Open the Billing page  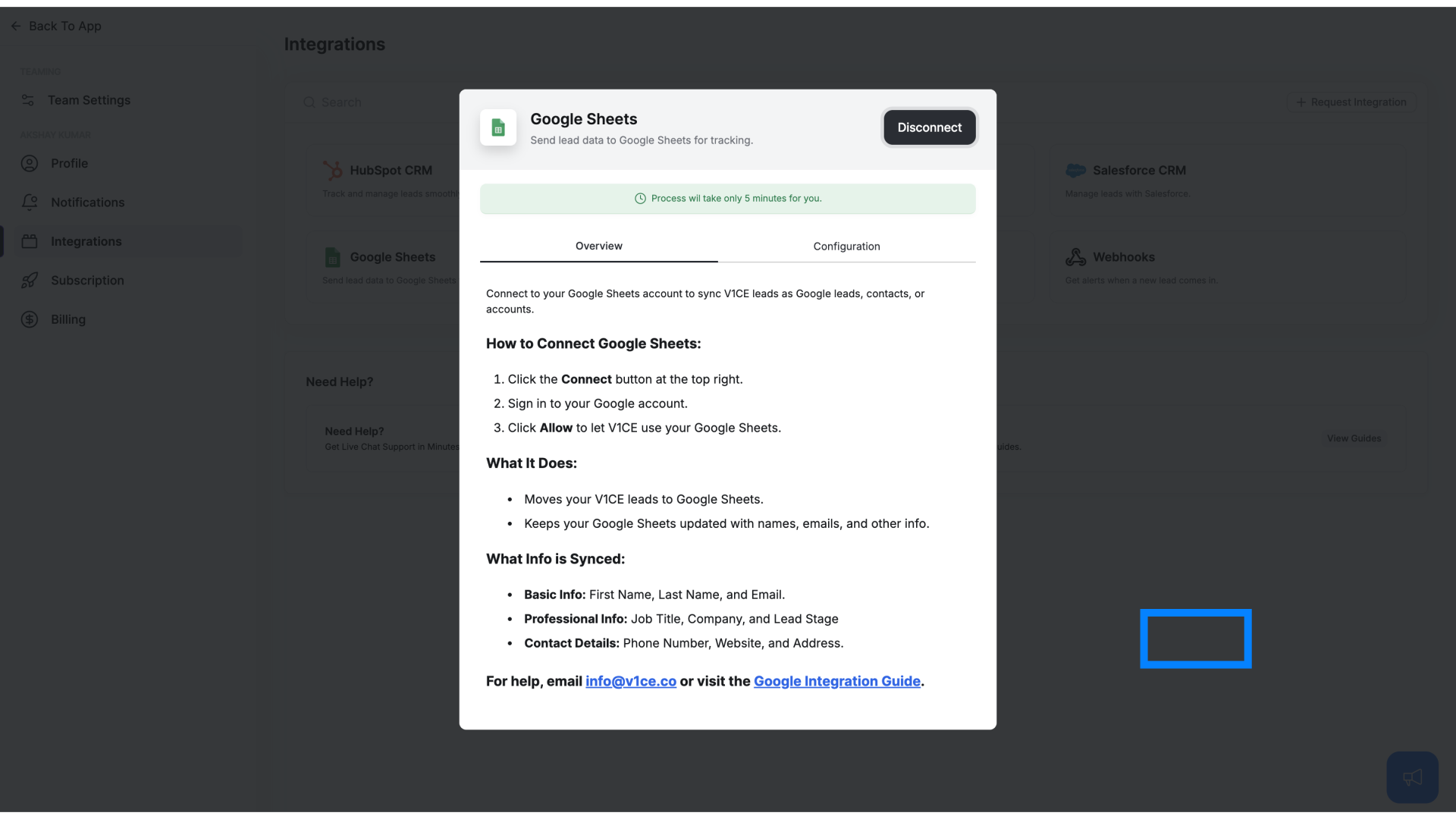pos(68,319)
